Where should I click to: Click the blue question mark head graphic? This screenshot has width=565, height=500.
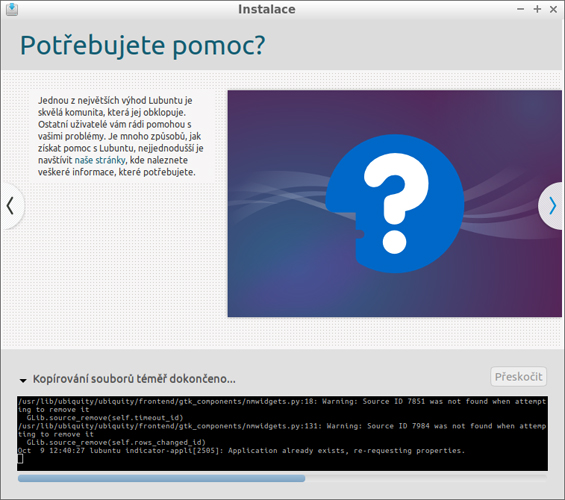pyautogui.click(x=395, y=204)
